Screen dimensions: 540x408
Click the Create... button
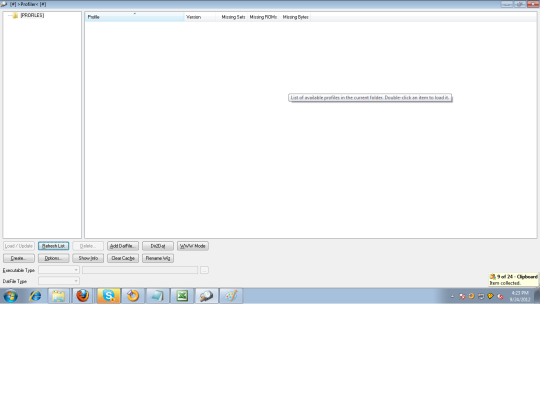pyautogui.click(x=19, y=258)
